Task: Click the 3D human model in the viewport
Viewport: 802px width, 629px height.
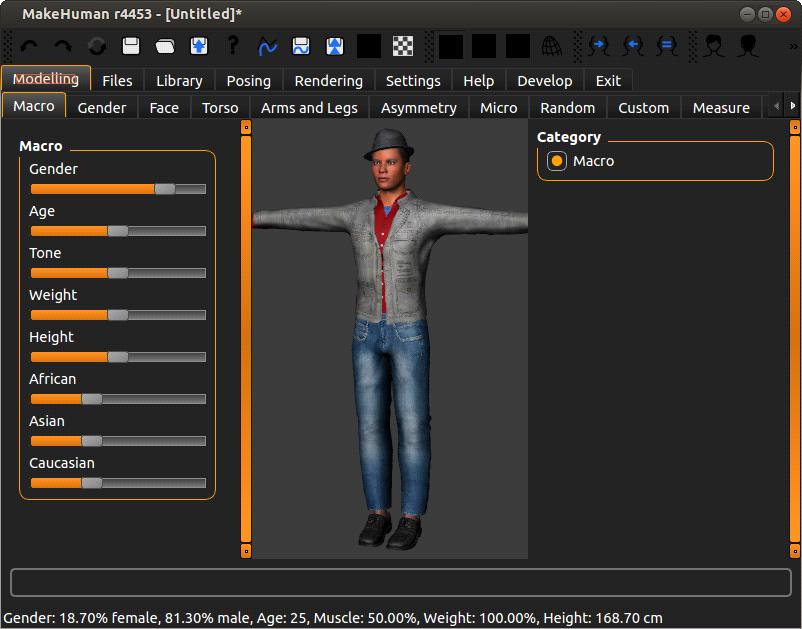Action: tap(390, 339)
